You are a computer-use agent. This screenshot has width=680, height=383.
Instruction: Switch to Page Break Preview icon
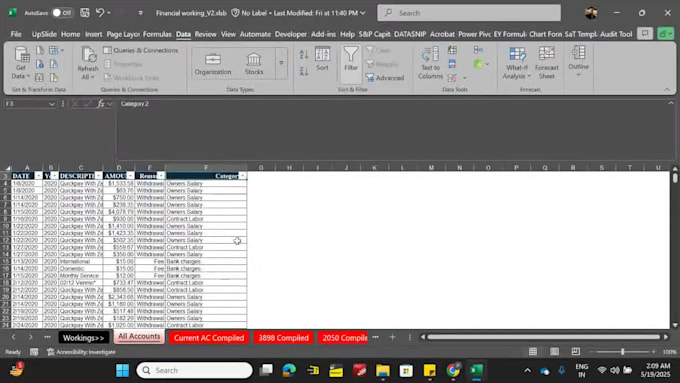(x=575, y=351)
